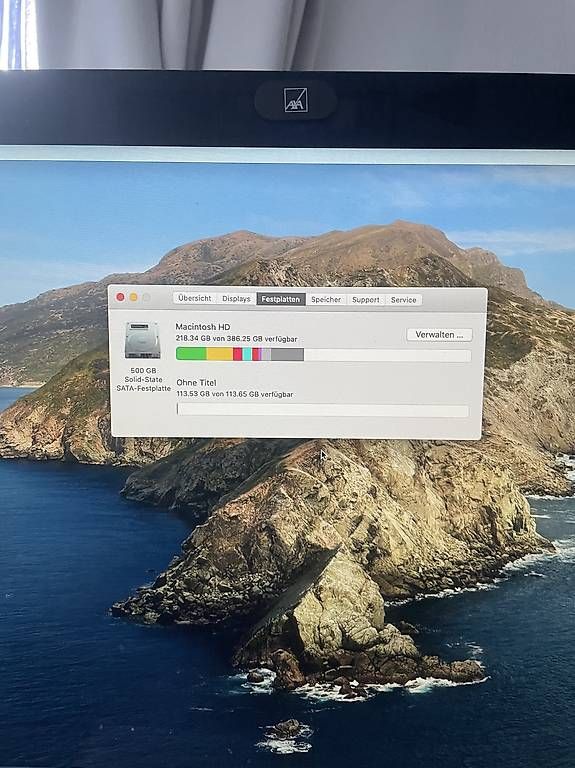Open the Displays tab

pyautogui.click(x=236, y=298)
